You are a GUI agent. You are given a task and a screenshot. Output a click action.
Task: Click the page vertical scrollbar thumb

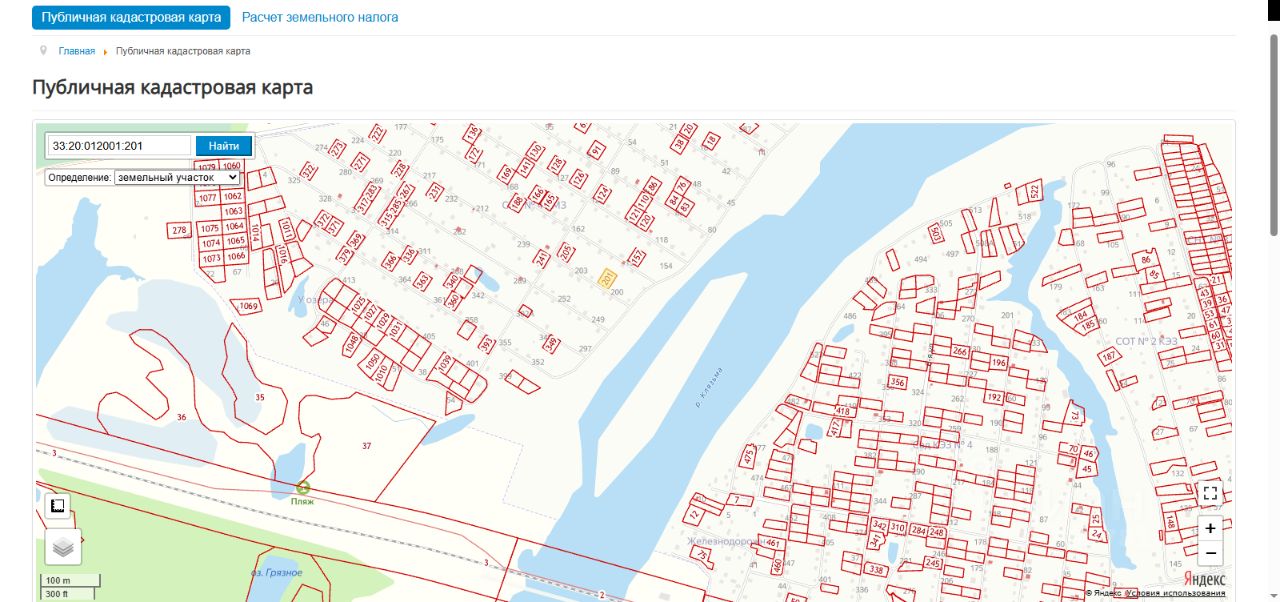point(1274,135)
